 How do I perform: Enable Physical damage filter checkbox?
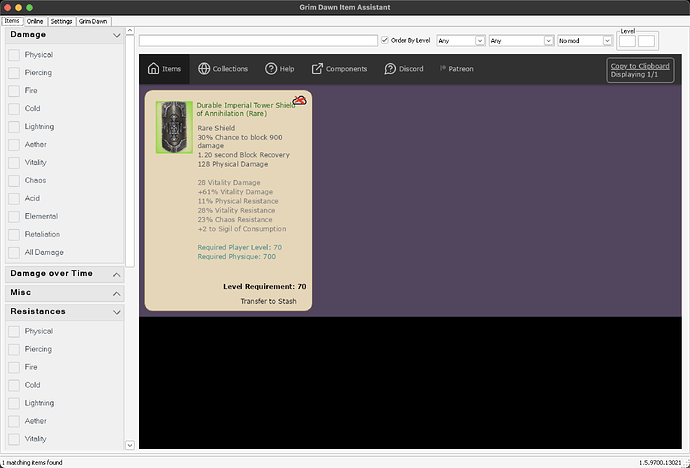[x=14, y=55]
